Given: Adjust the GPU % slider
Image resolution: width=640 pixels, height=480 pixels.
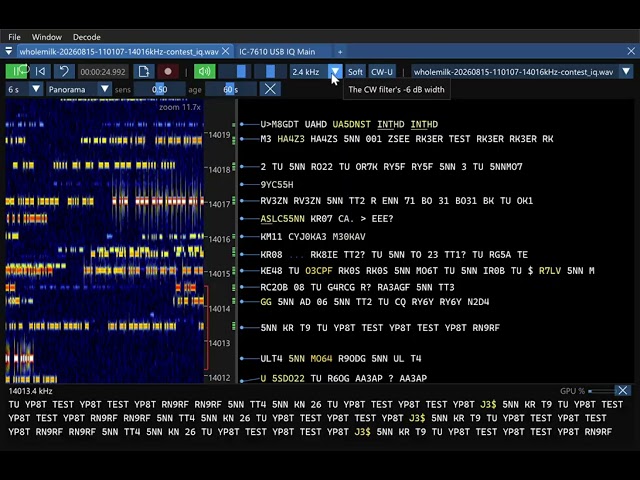Looking at the screenshot, I should point(601,391).
